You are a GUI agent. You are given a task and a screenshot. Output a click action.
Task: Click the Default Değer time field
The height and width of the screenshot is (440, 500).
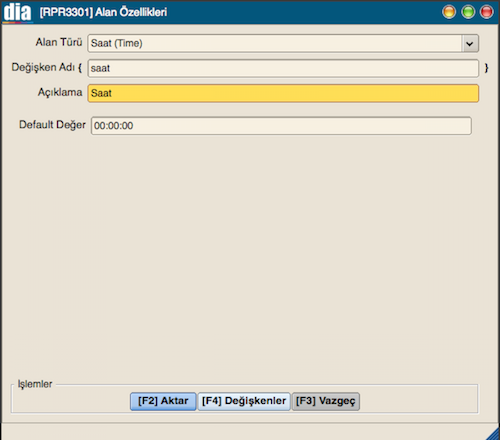click(281, 126)
